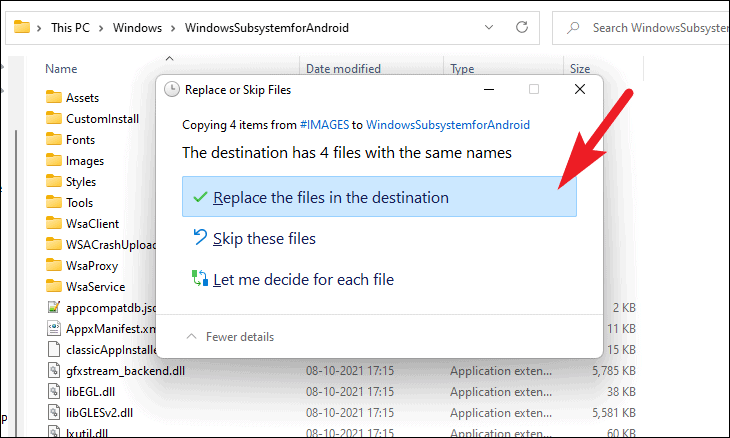Select the WsaService folder

86,286
